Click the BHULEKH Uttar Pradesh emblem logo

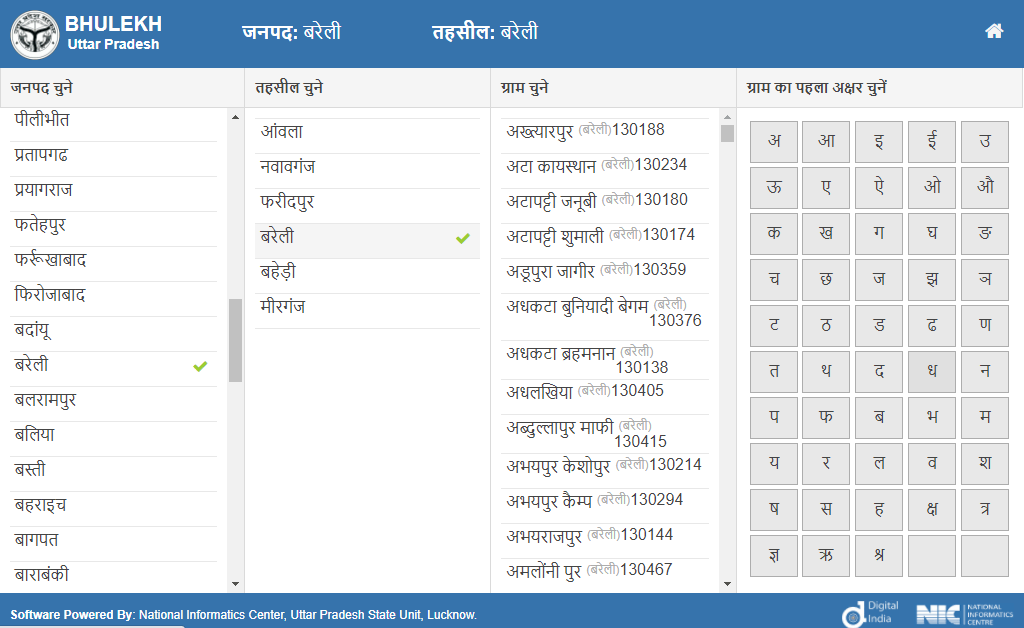[x=37, y=30]
